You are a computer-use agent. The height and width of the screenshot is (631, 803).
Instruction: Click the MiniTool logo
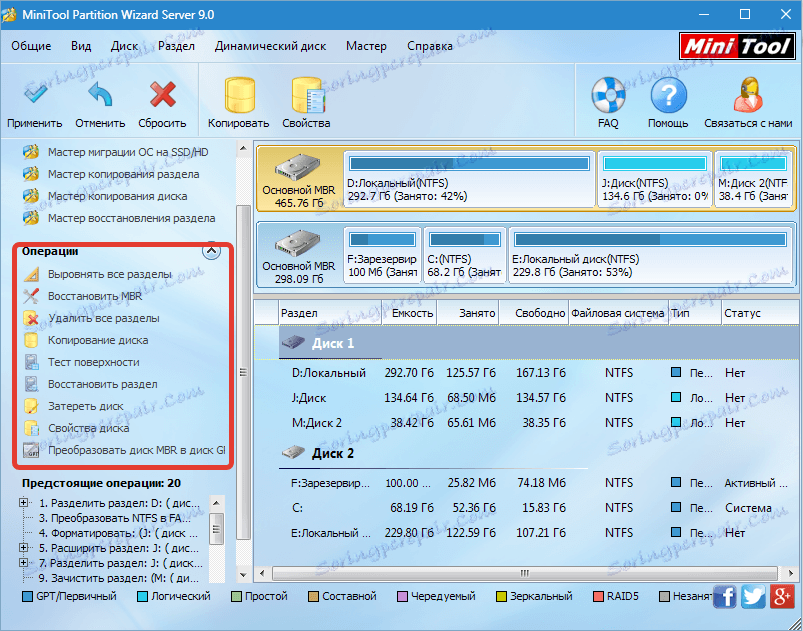(x=737, y=47)
